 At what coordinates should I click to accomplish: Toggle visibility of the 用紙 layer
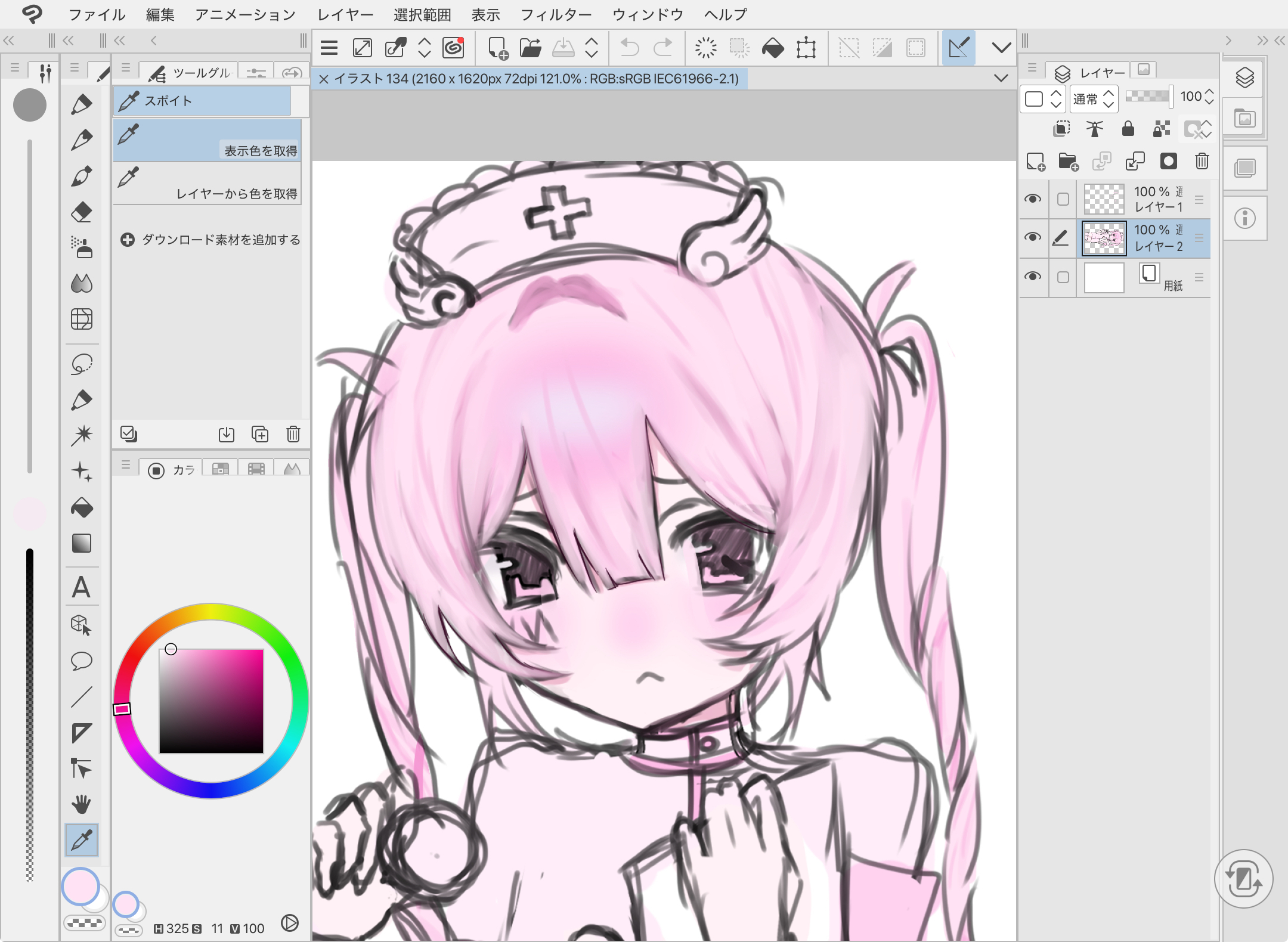(1033, 277)
